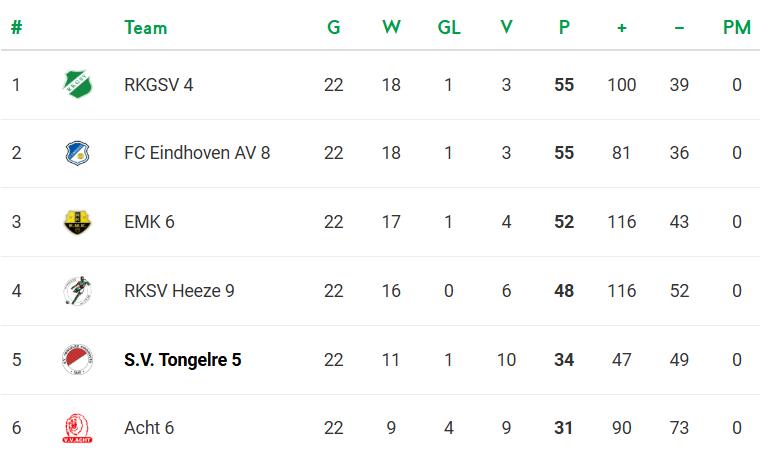Screen dimensions: 767x455
Task: Click the RKGSV 4 club logo
Action: tap(77, 85)
